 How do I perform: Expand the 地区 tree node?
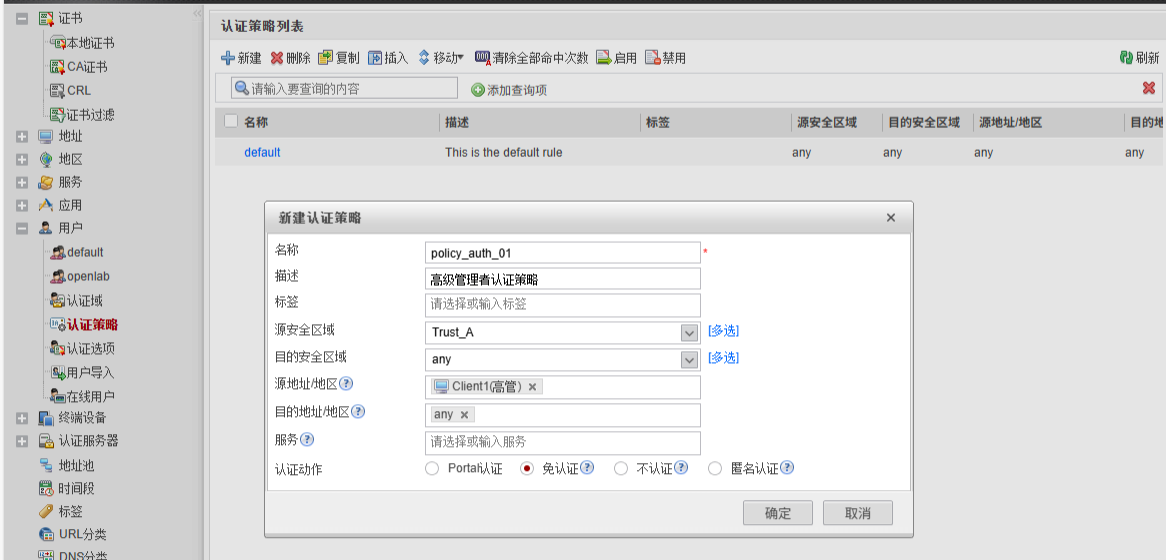pos(22,160)
